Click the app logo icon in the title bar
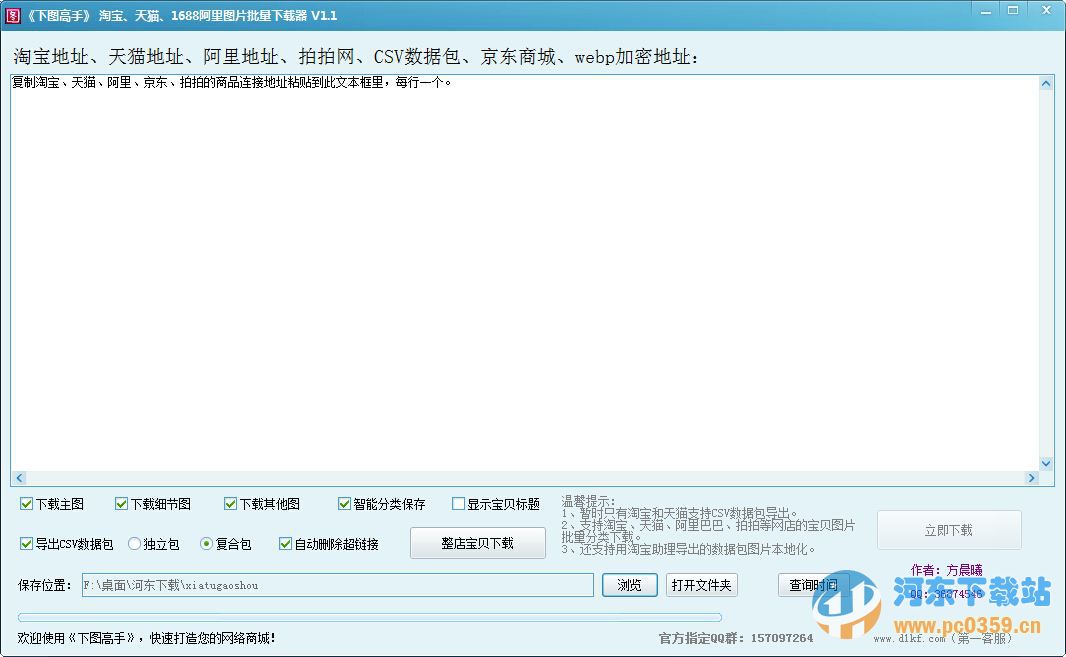Image resolution: width=1066 pixels, height=657 pixels. pyautogui.click(x=11, y=15)
